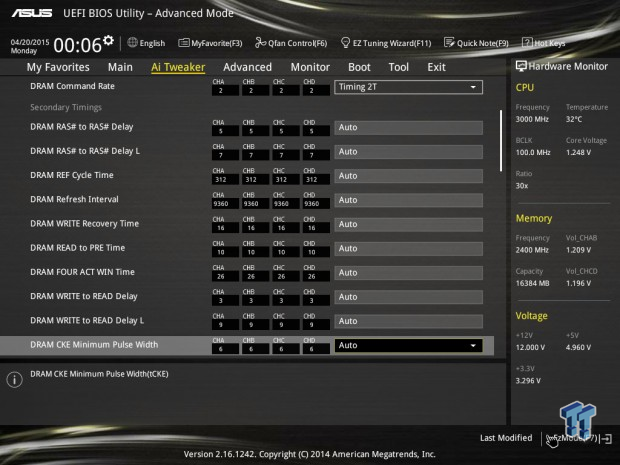Click the Hardware Monitor display icon

click(521, 66)
